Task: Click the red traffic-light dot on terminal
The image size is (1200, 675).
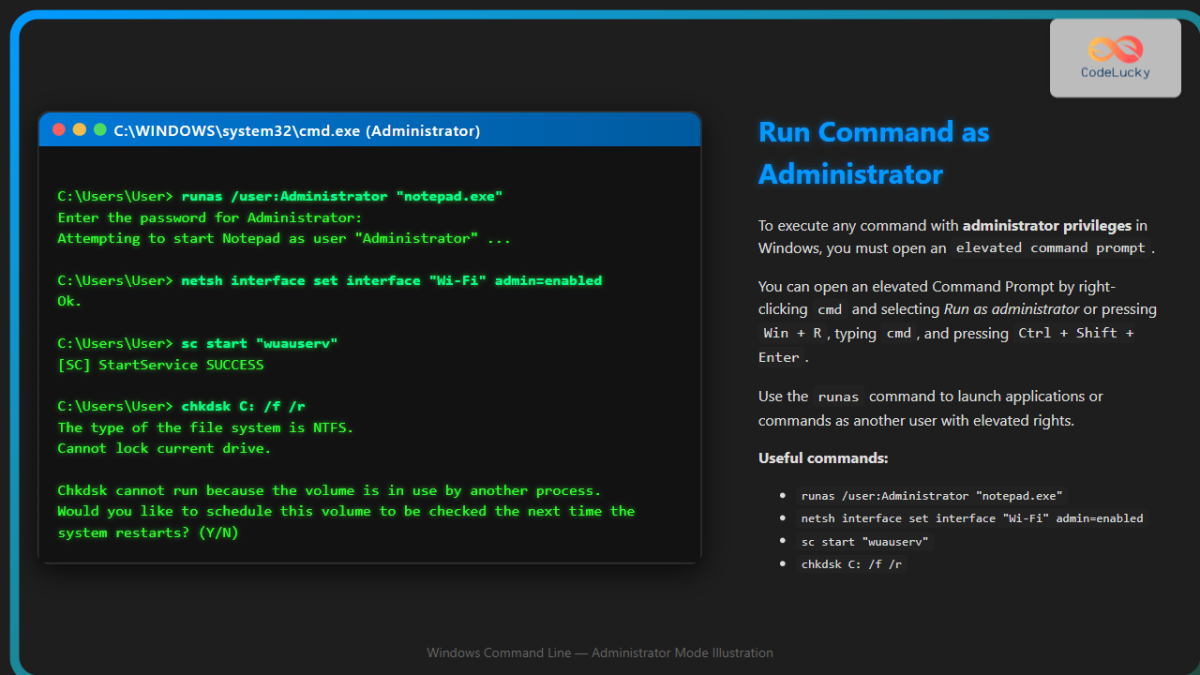Action: 59,129
